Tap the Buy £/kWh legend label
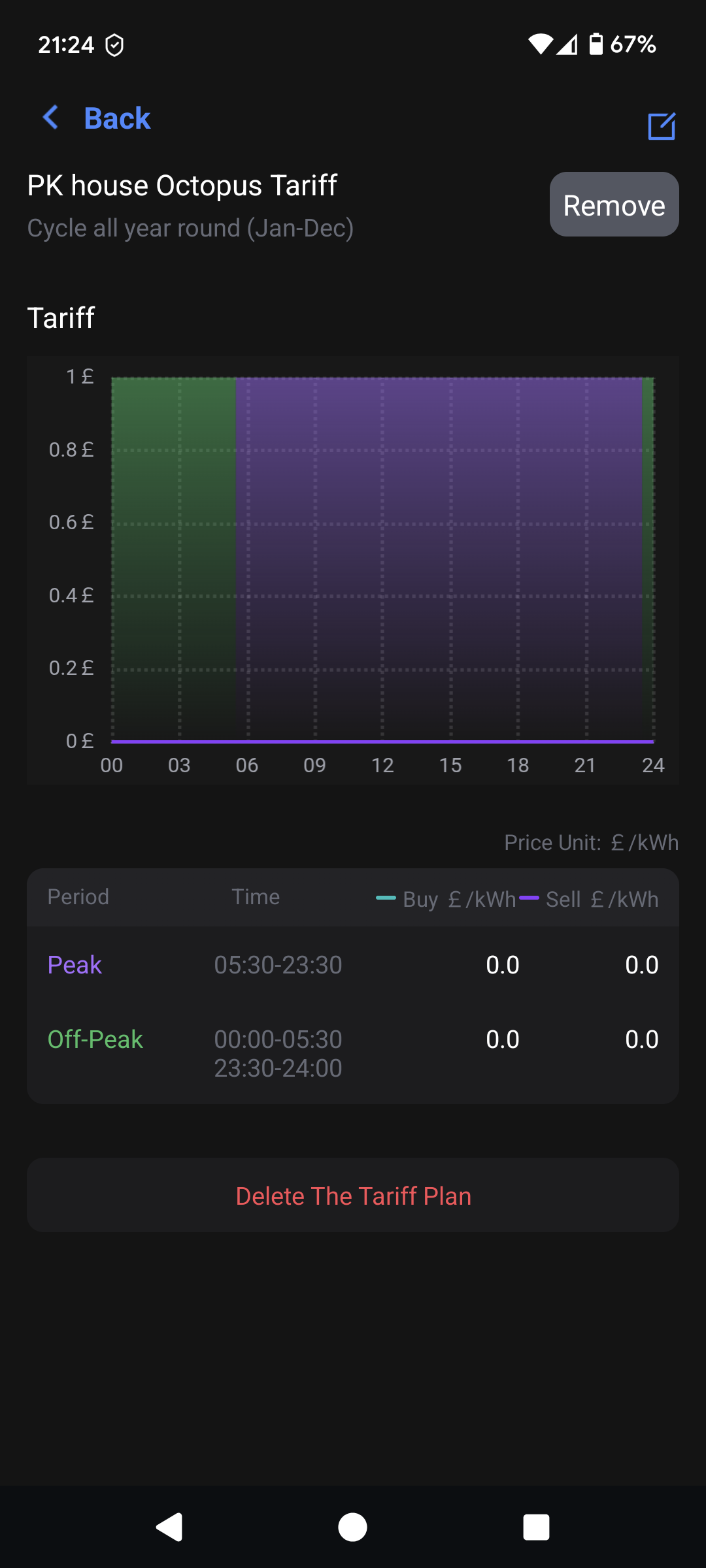This screenshot has height=1568, width=706. (458, 900)
